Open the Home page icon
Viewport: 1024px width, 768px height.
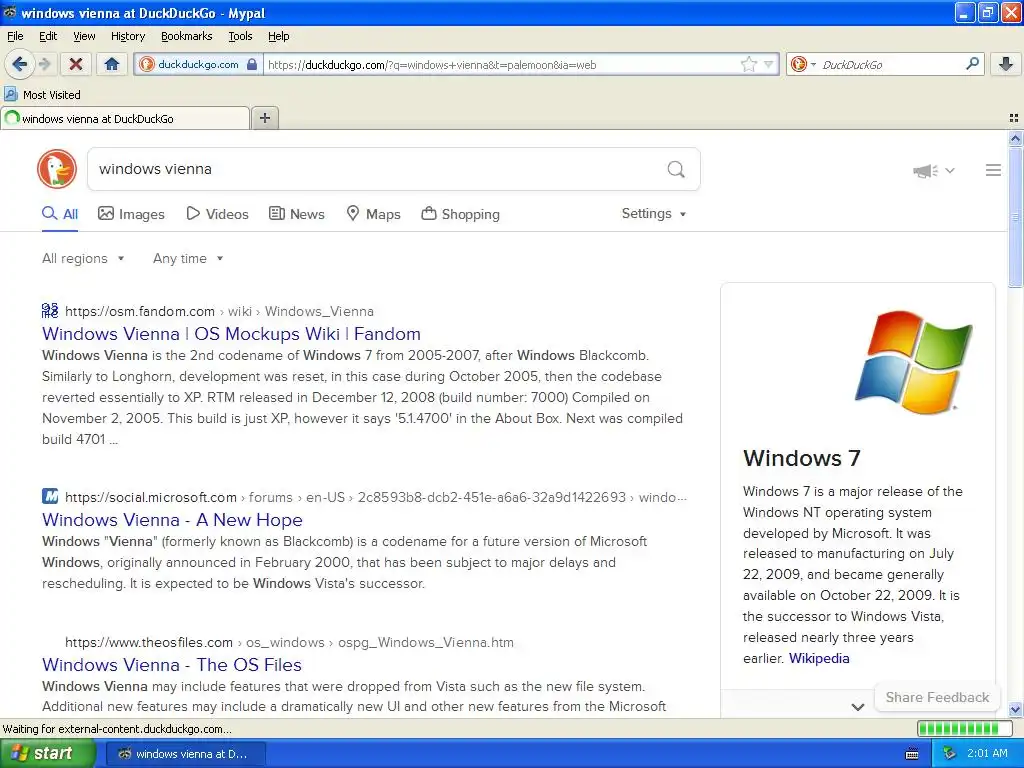tap(112, 64)
